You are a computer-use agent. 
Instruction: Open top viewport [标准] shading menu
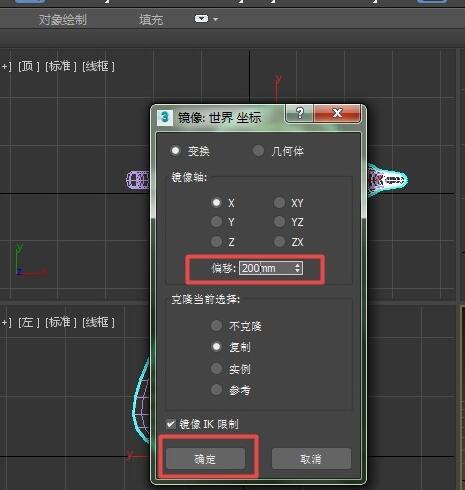(61, 66)
